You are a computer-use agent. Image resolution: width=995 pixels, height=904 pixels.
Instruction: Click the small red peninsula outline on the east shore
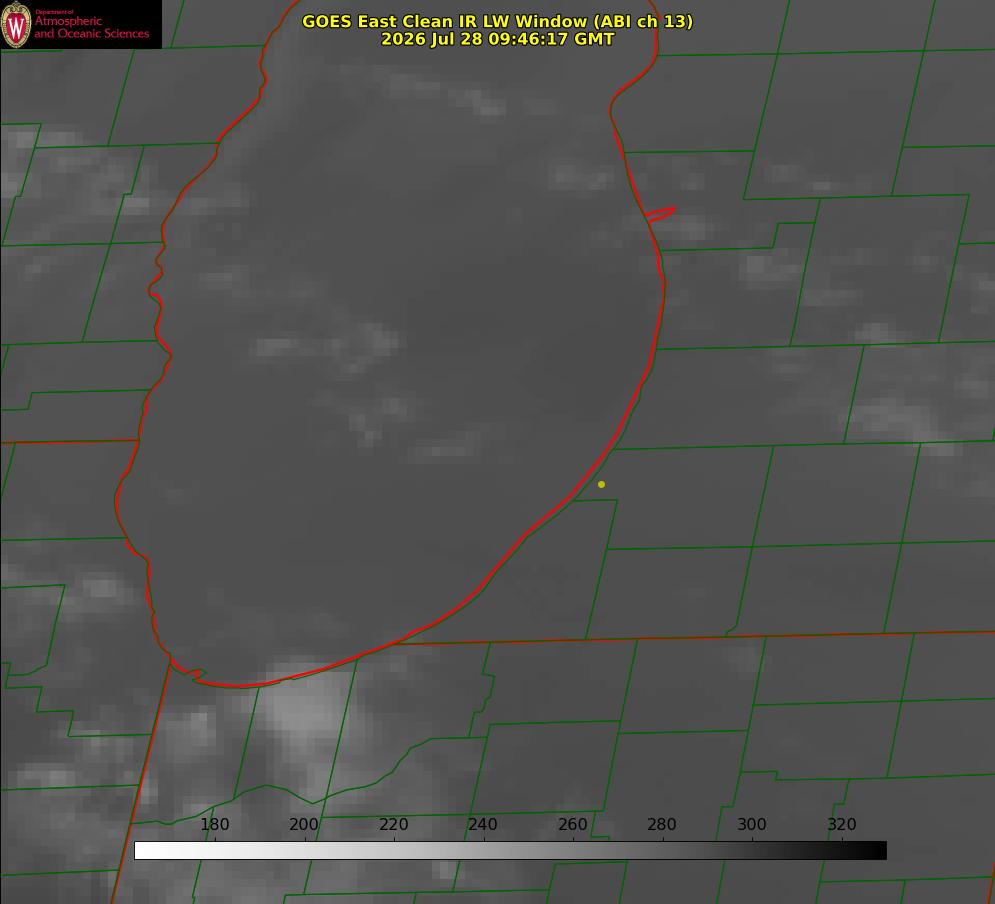(660, 214)
